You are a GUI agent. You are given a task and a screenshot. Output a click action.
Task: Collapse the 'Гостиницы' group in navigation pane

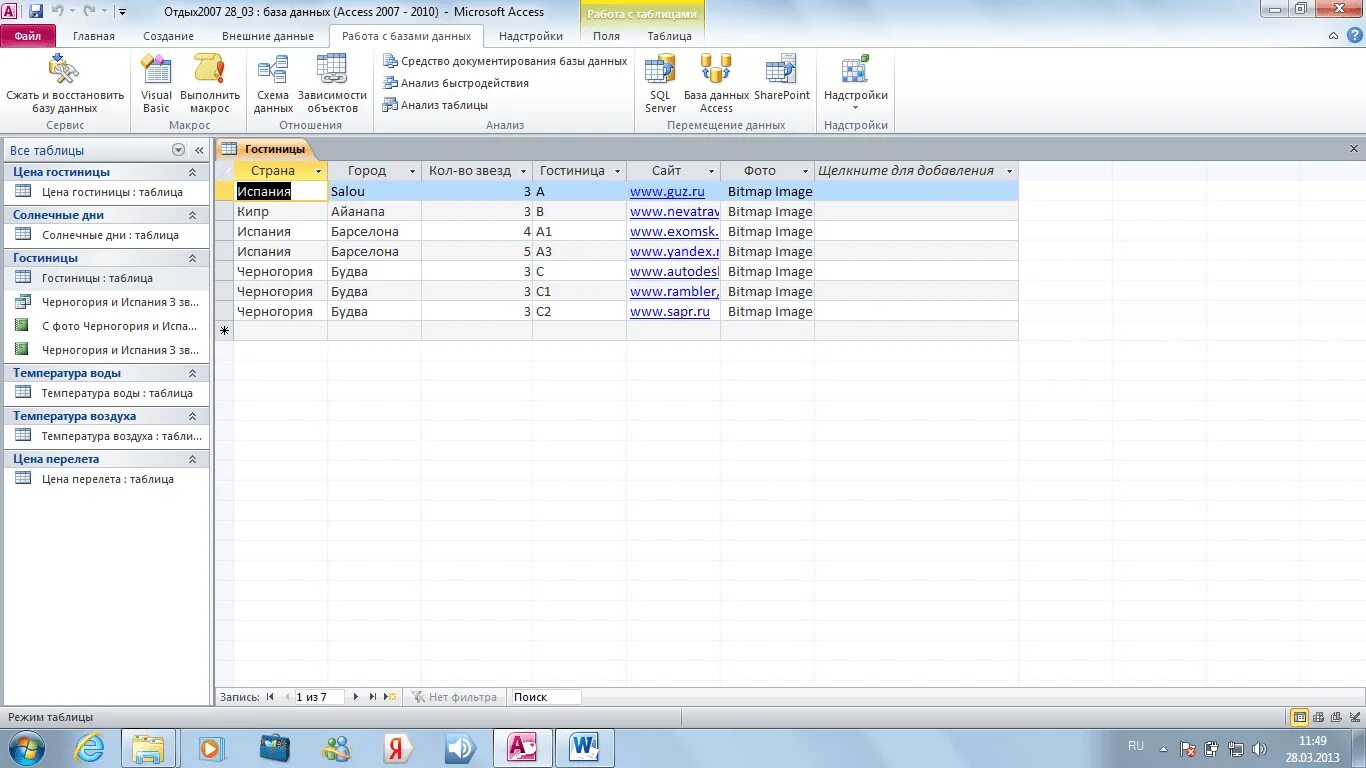pos(192,258)
